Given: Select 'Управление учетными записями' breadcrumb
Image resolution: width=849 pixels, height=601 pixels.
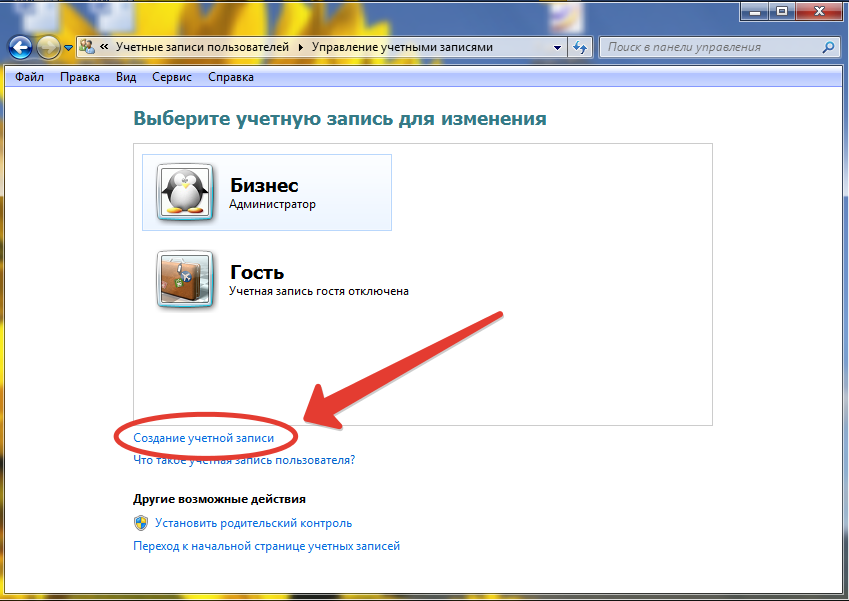Looking at the screenshot, I should 402,47.
